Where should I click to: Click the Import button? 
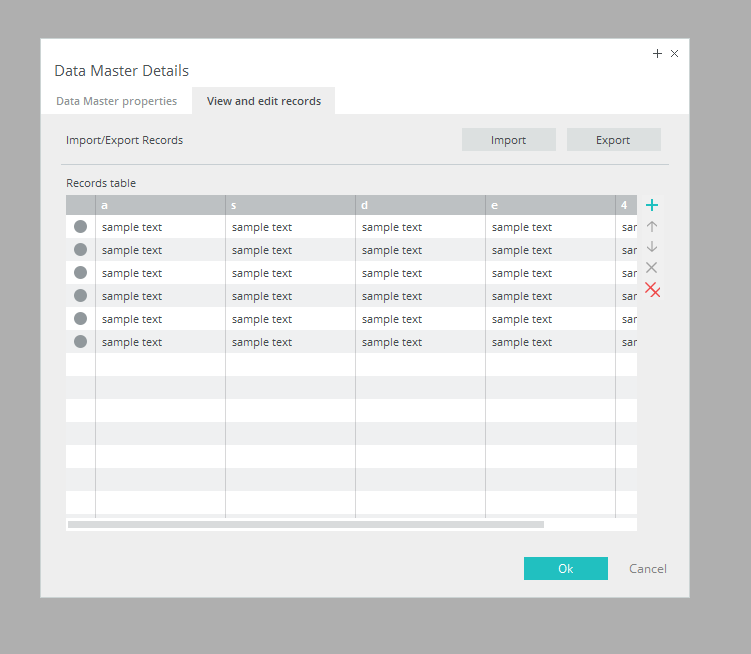[508, 140]
